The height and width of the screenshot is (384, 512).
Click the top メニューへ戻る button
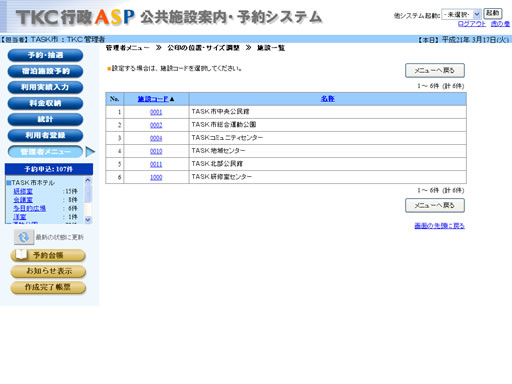(435, 70)
